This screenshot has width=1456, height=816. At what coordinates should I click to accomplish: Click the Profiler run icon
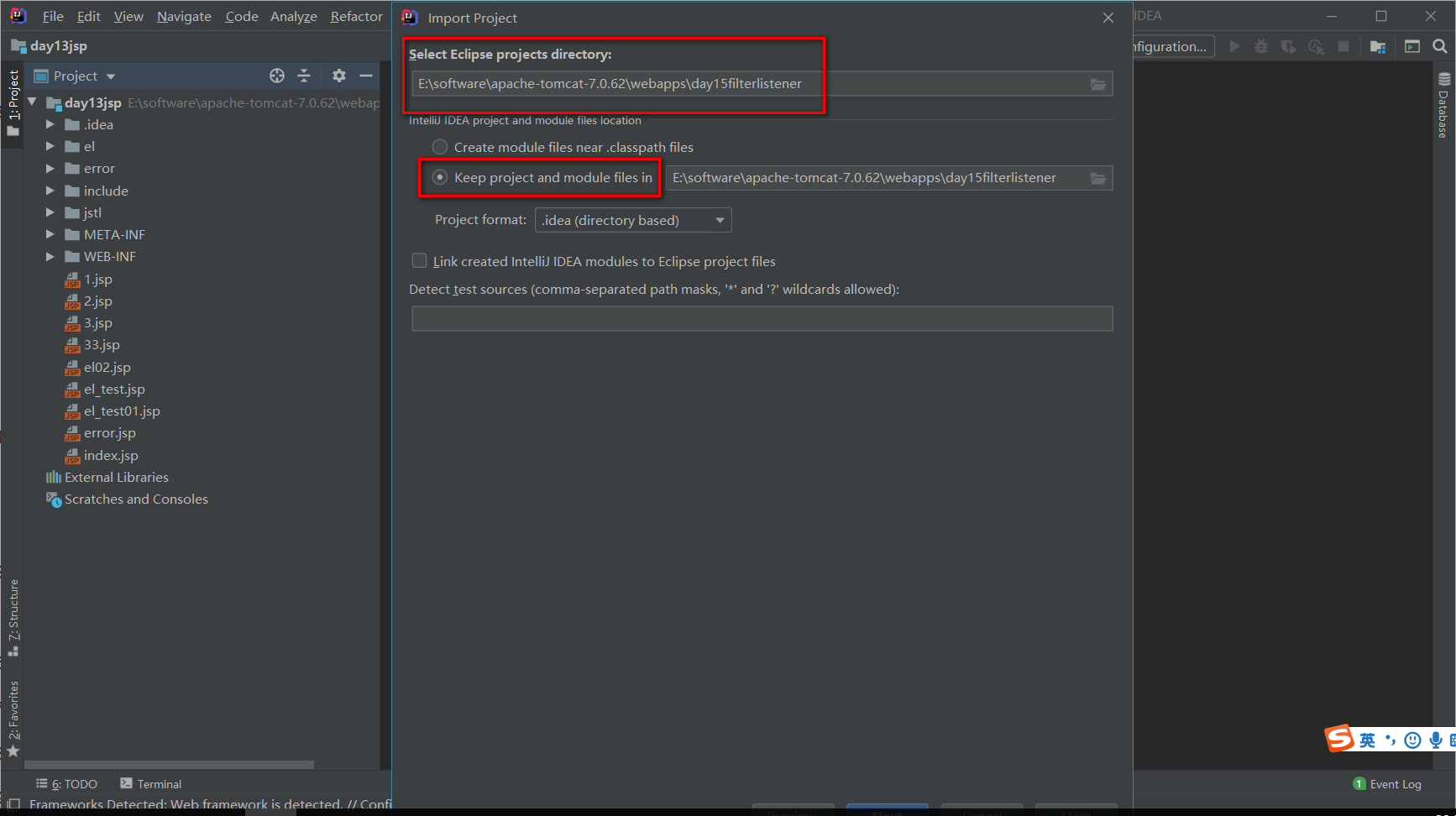click(x=1316, y=47)
